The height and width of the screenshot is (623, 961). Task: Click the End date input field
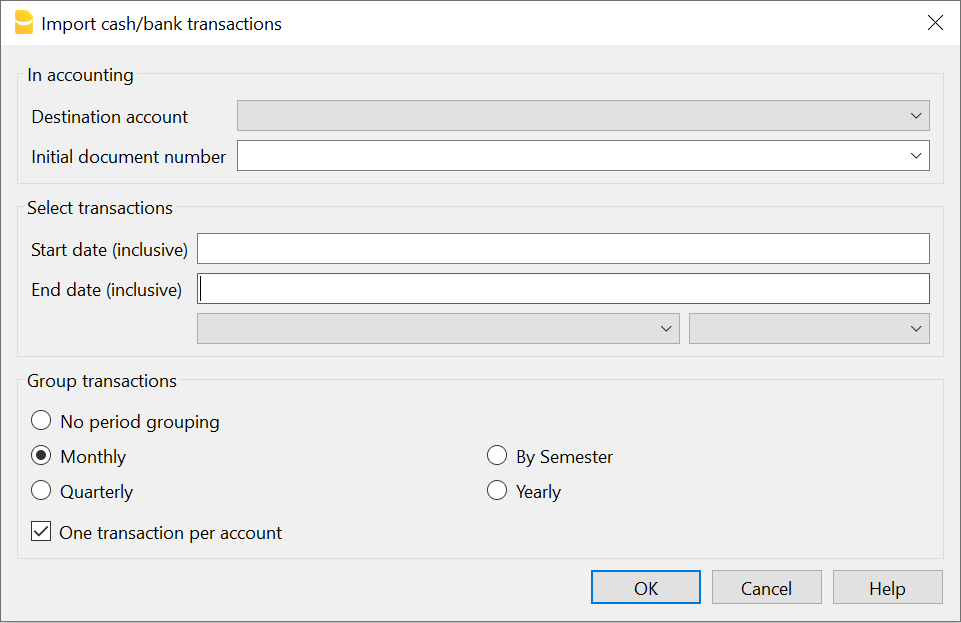(x=563, y=288)
